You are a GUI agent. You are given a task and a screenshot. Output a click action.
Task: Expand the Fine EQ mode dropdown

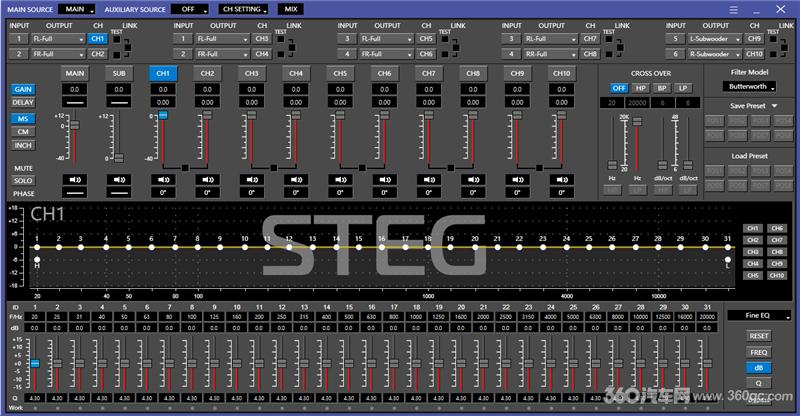click(759, 315)
